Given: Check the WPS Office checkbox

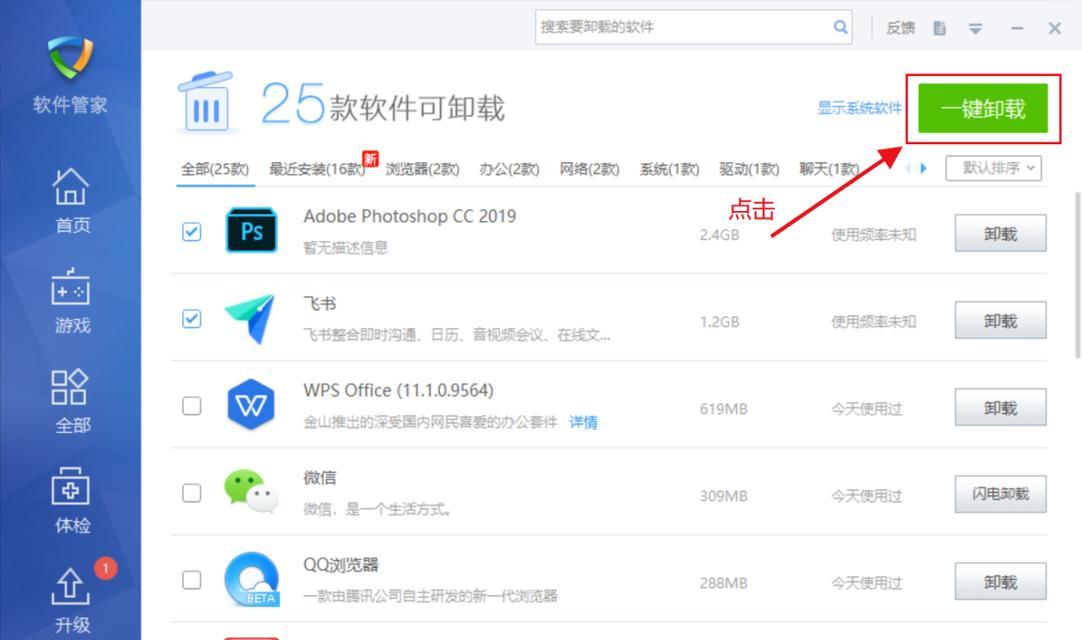Looking at the screenshot, I should [192, 406].
